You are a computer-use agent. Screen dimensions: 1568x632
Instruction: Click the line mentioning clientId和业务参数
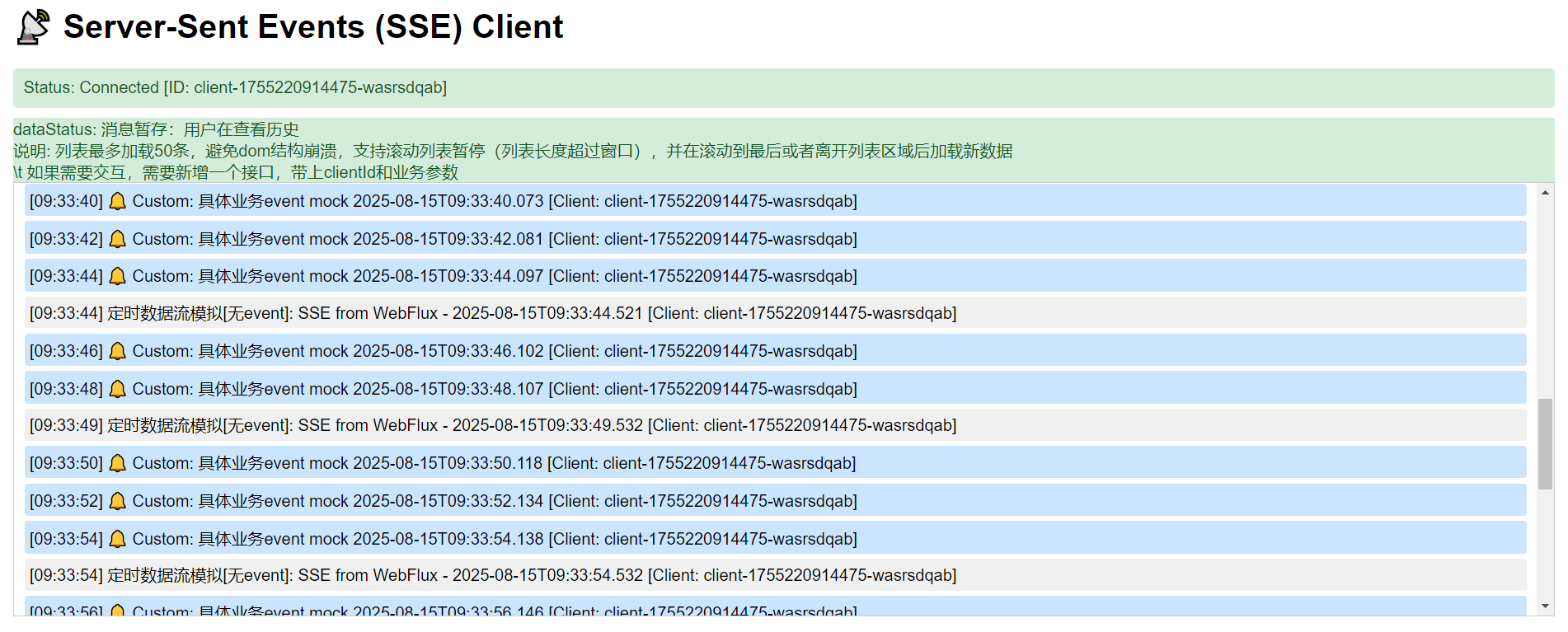(236, 172)
